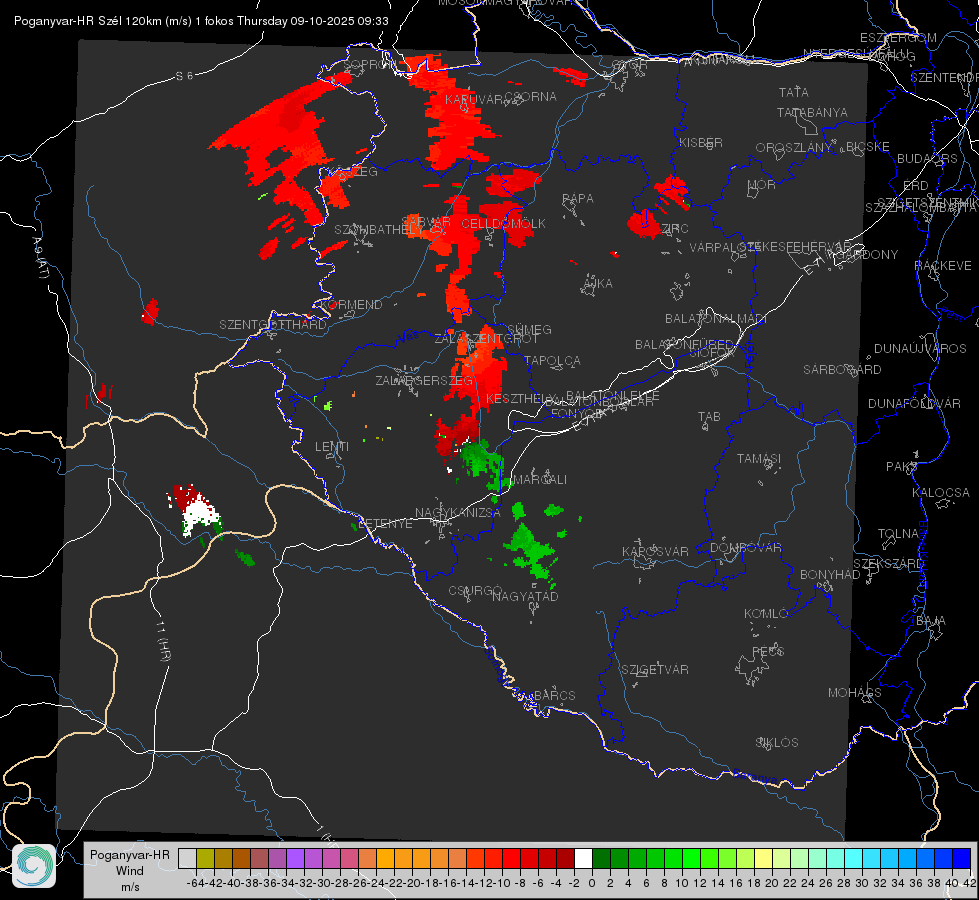Click the KALOCSA city label
The height and width of the screenshot is (900, 979).
940,493
